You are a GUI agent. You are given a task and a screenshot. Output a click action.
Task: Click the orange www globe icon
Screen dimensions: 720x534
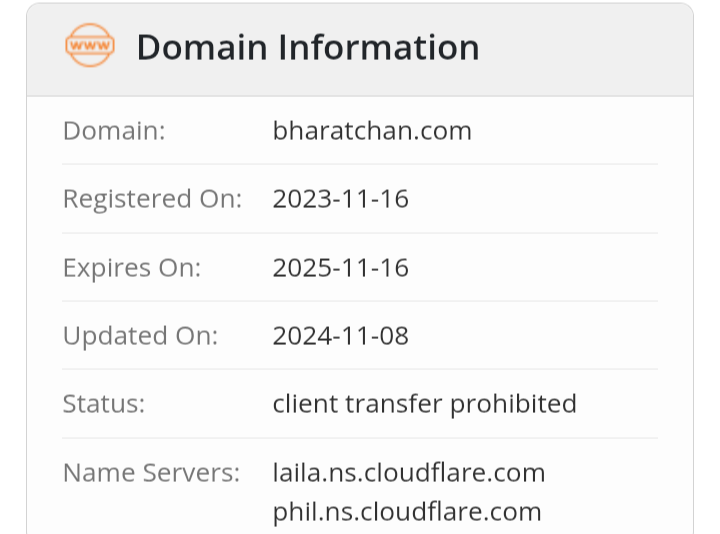click(90, 45)
